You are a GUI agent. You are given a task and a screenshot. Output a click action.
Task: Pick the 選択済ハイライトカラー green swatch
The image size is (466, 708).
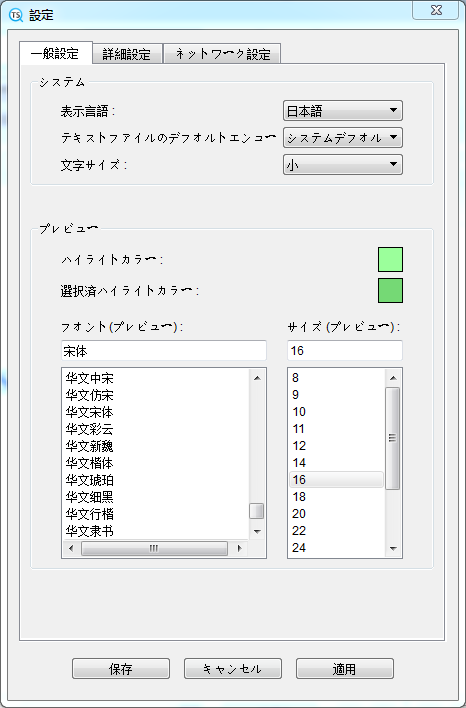[x=390, y=290]
